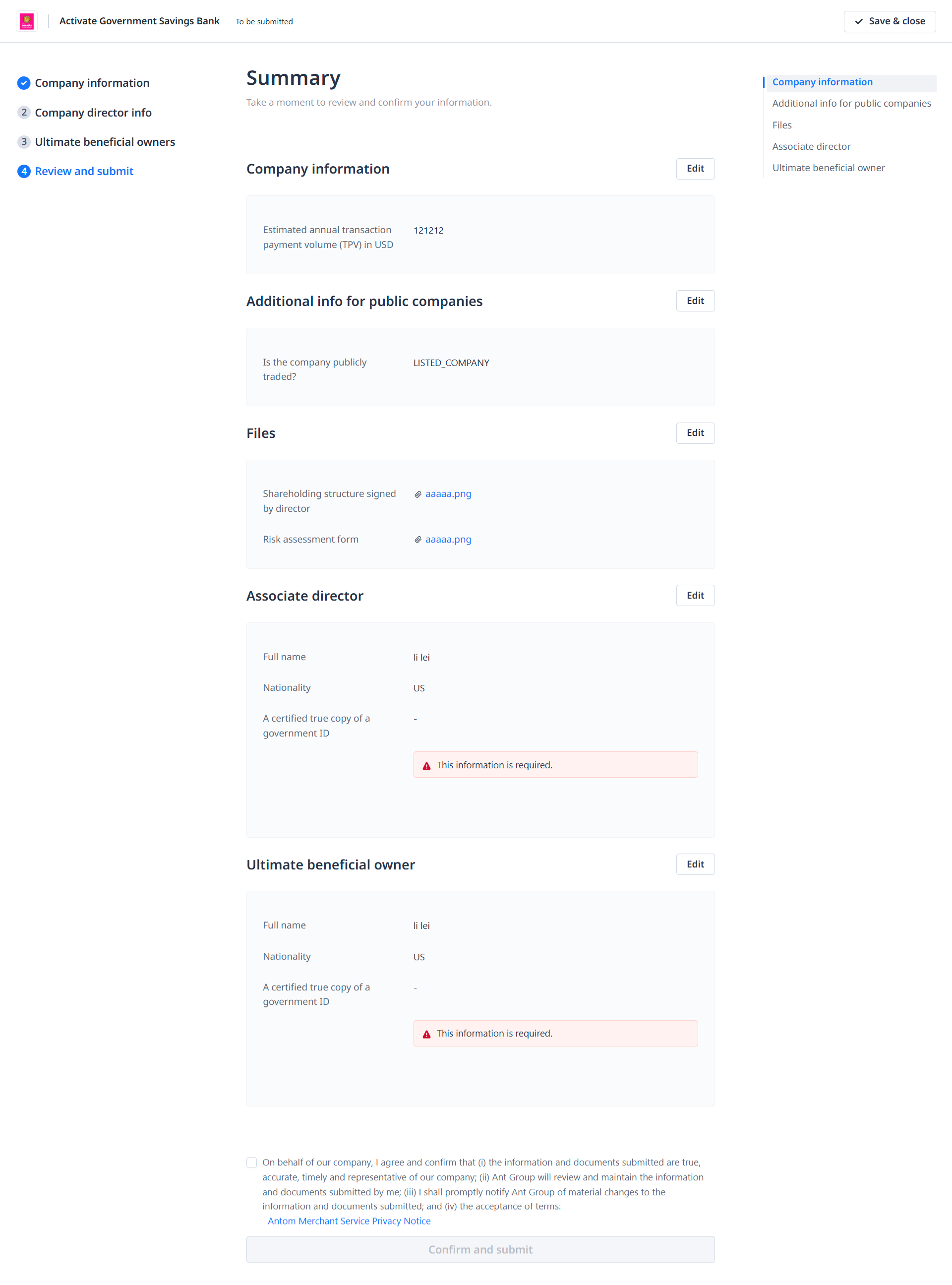This screenshot has height=1285, width=952.
Task: Go to Ultimate beneficial owners step
Action: [105, 142]
